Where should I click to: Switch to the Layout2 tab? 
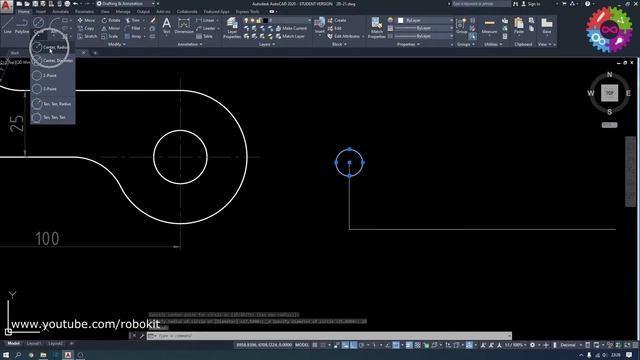point(56,344)
